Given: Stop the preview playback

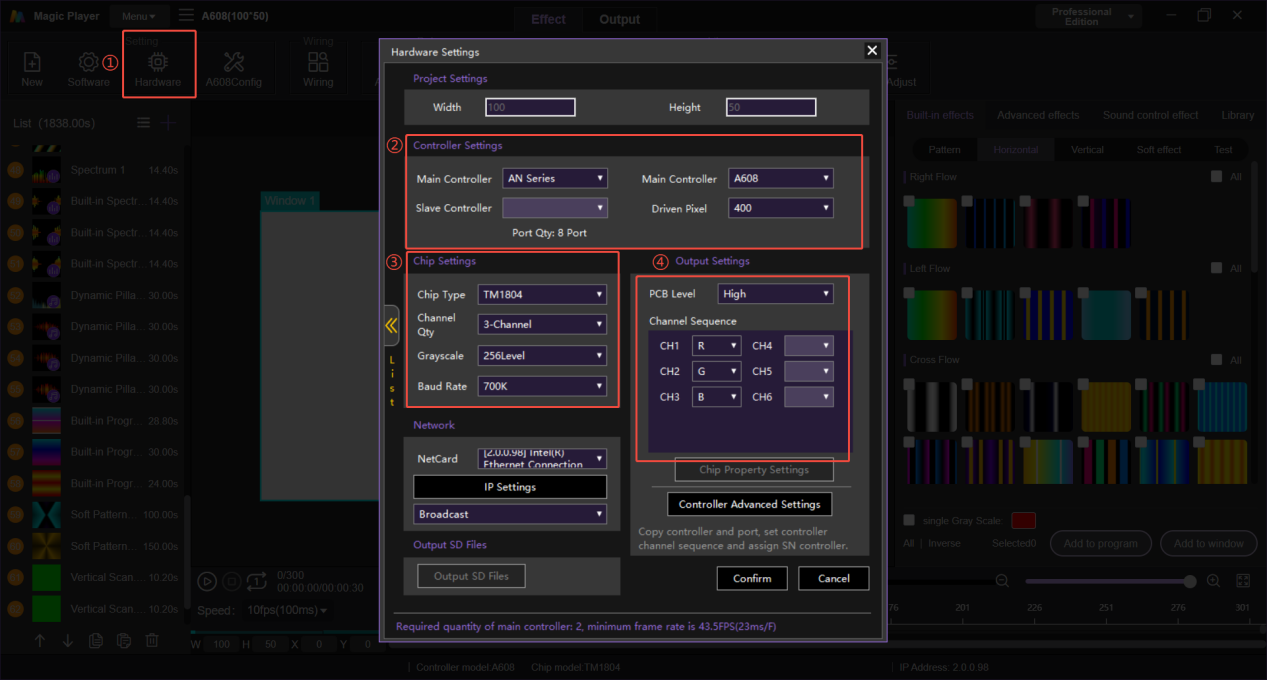Looking at the screenshot, I should point(231,581).
